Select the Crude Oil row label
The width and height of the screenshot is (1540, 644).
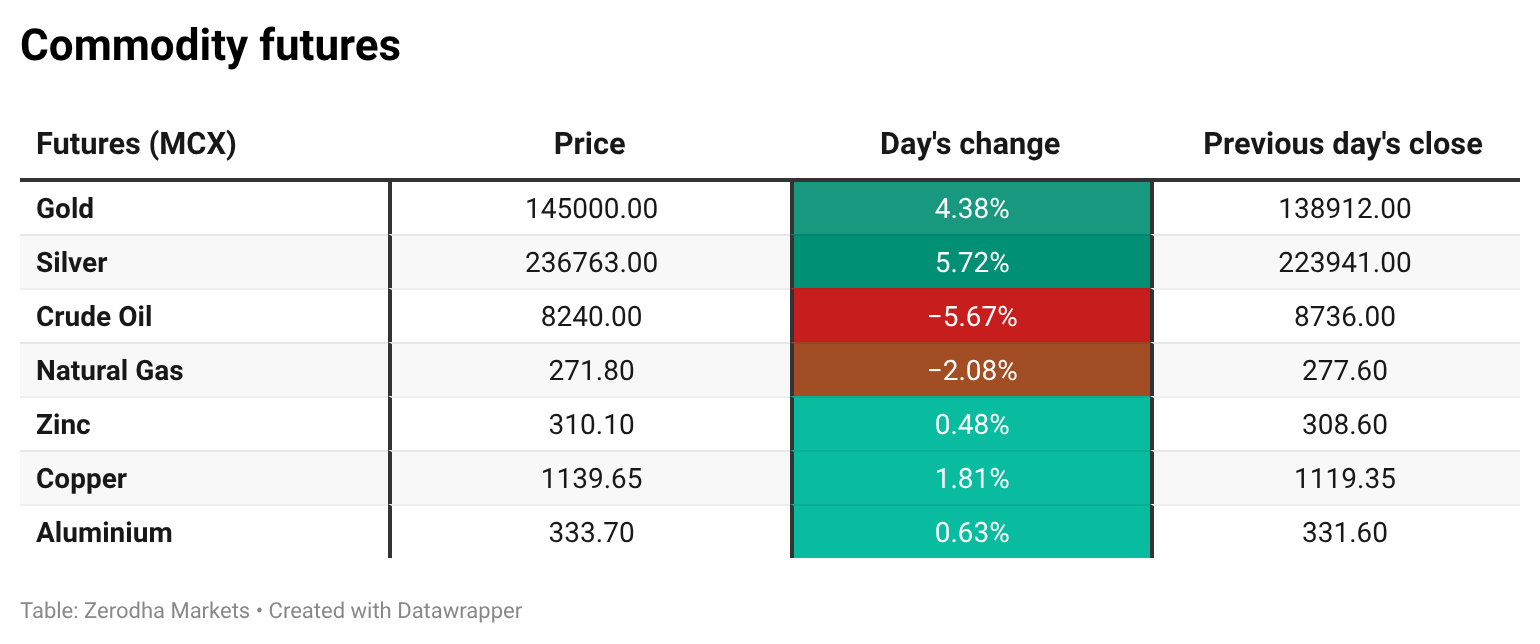(x=94, y=317)
